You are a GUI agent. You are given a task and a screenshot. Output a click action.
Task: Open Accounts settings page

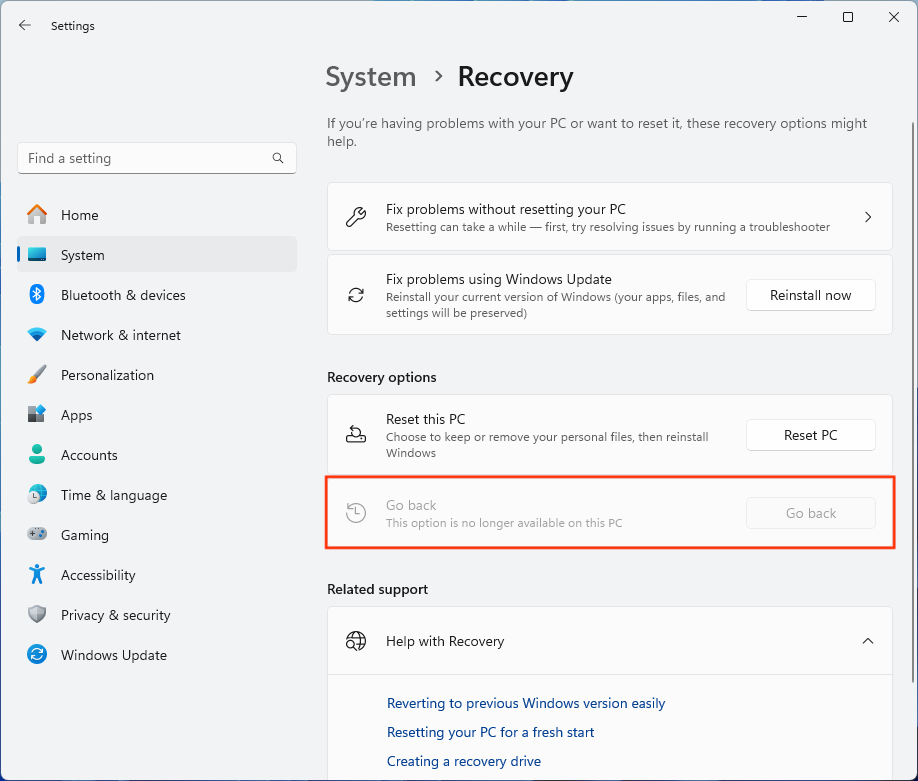click(89, 455)
